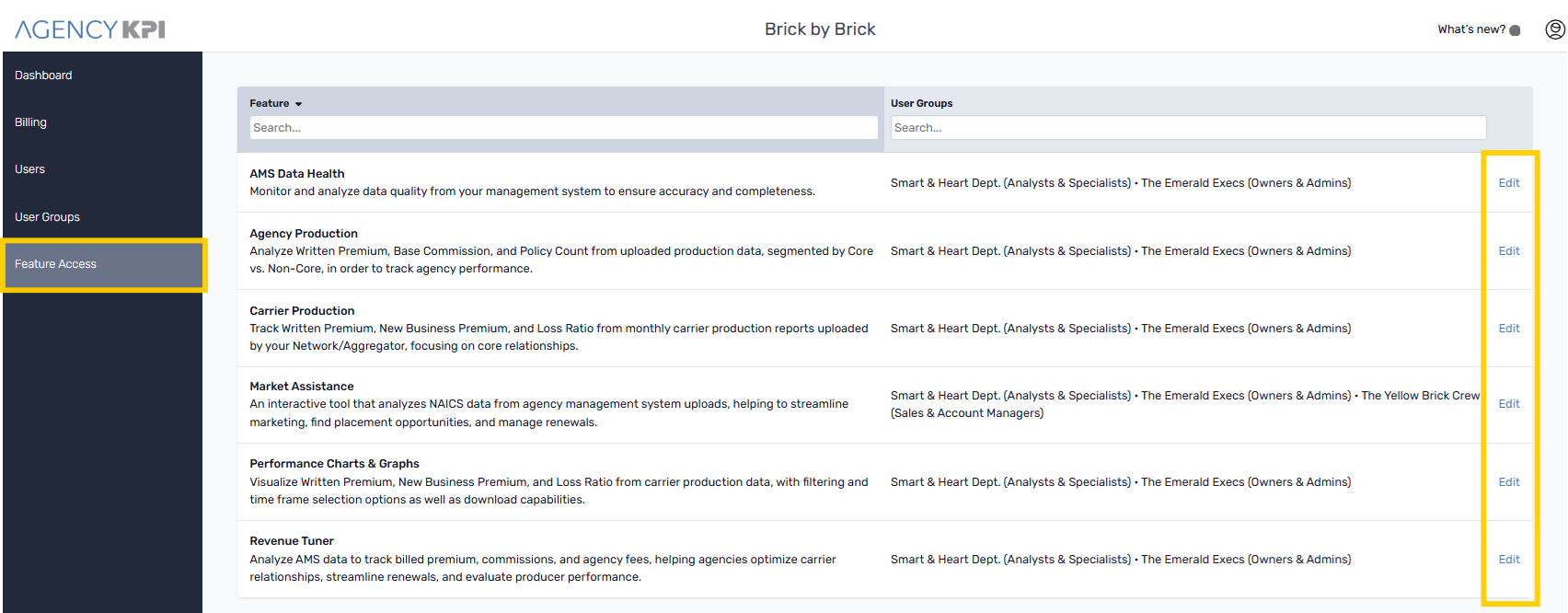Open Dashboard in the sidebar
The width and height of the screenshot is (1568, 613).
pos(43,75)
